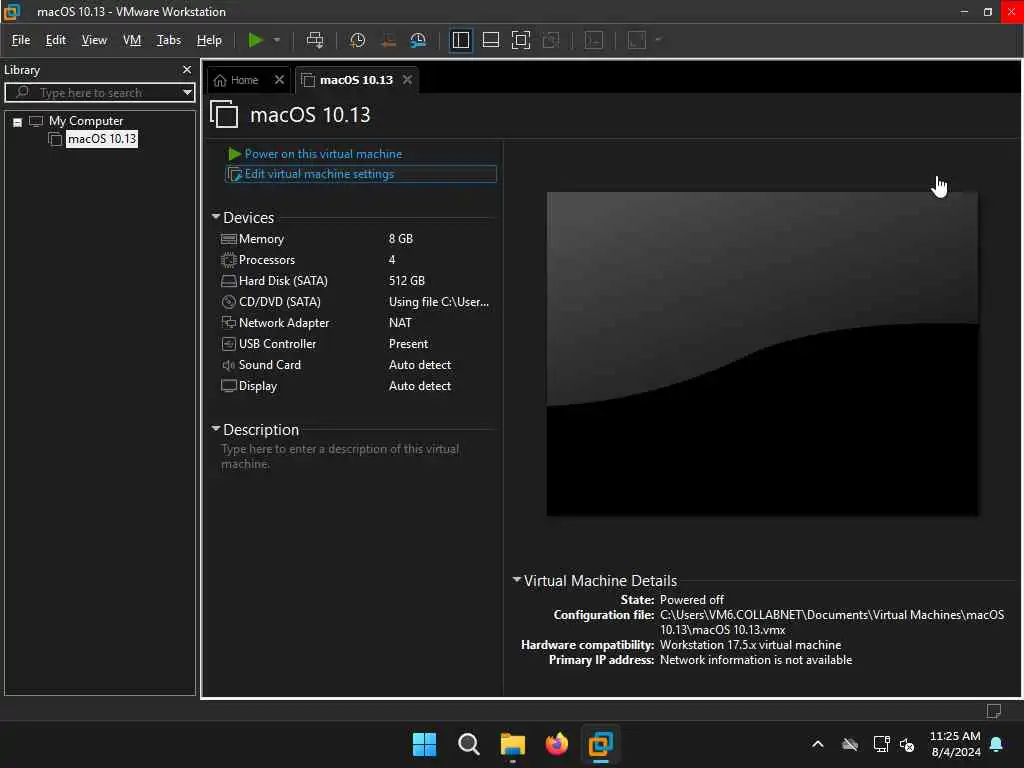Click the VMware Workstation taskbar icon

600,744
